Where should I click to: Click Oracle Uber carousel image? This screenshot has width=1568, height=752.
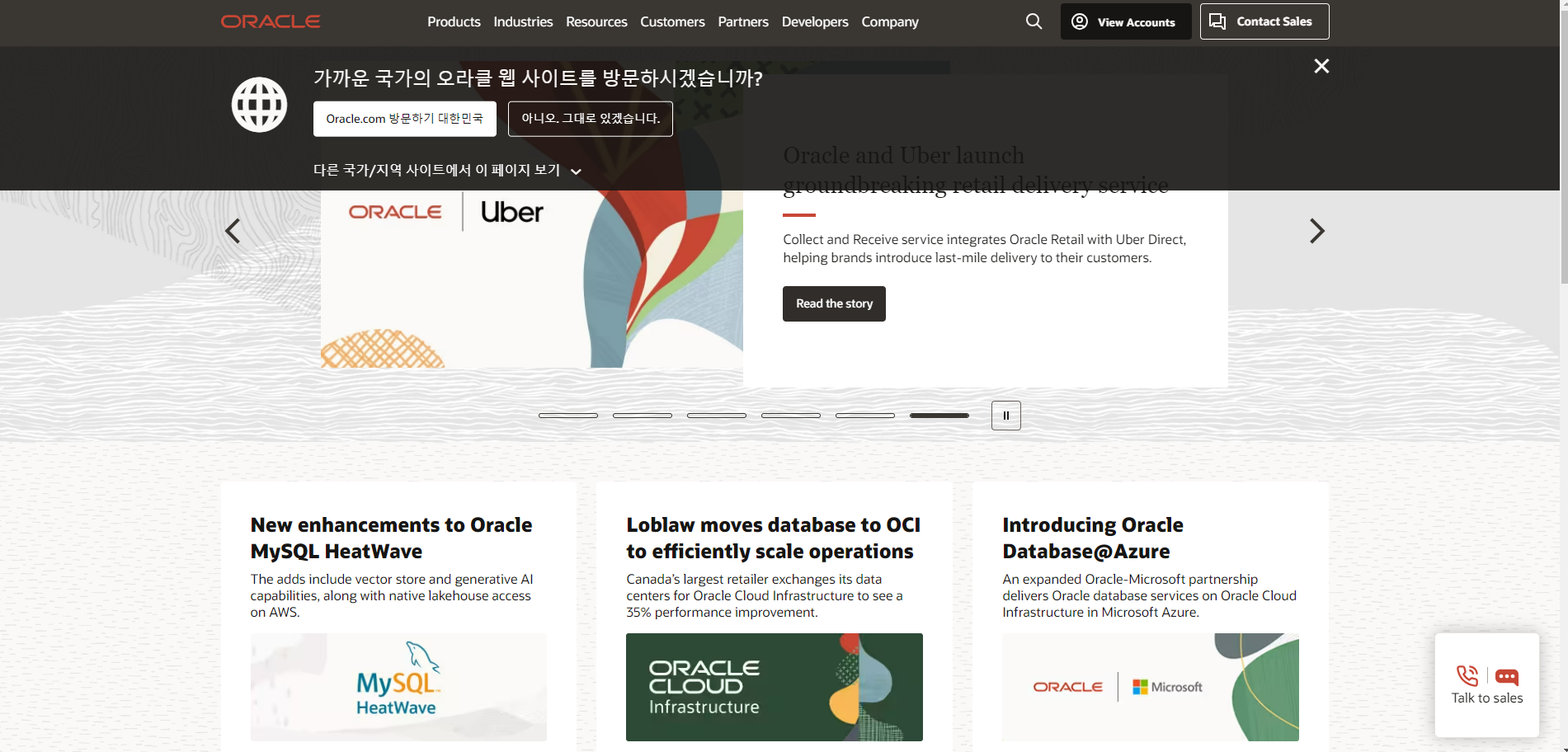point(532,279)
